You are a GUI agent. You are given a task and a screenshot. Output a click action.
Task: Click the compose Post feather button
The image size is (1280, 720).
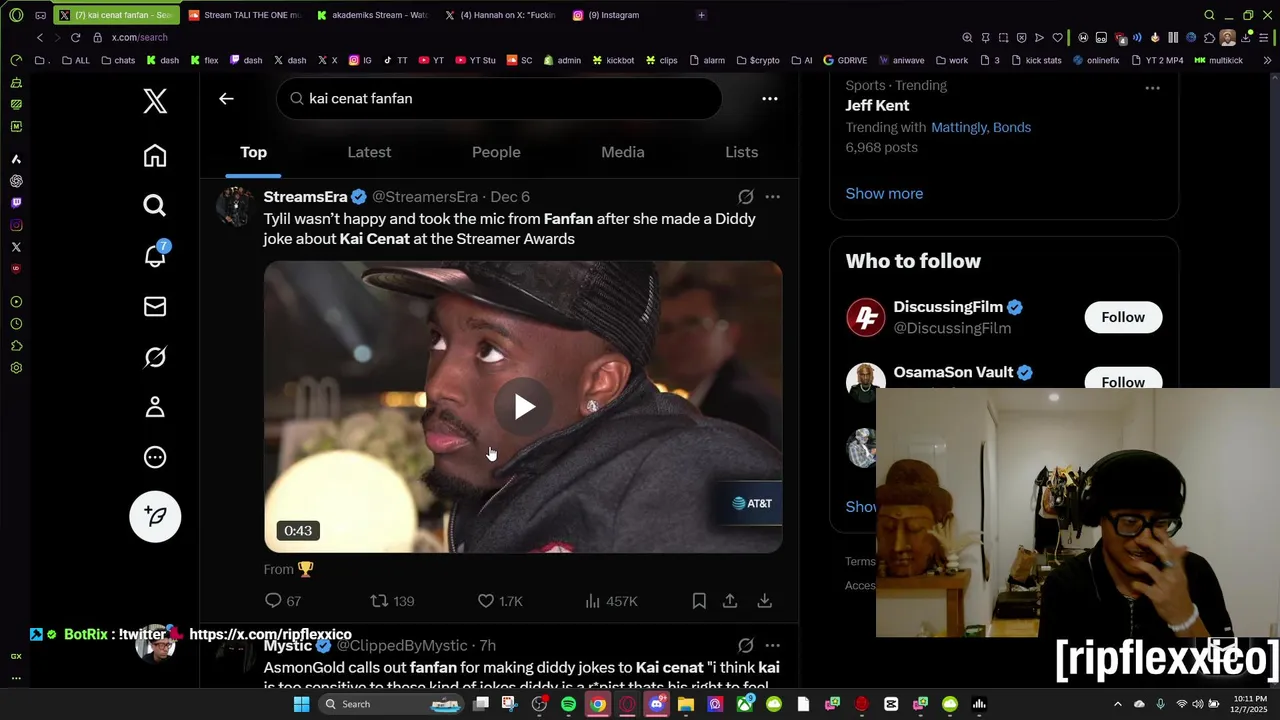155,516
